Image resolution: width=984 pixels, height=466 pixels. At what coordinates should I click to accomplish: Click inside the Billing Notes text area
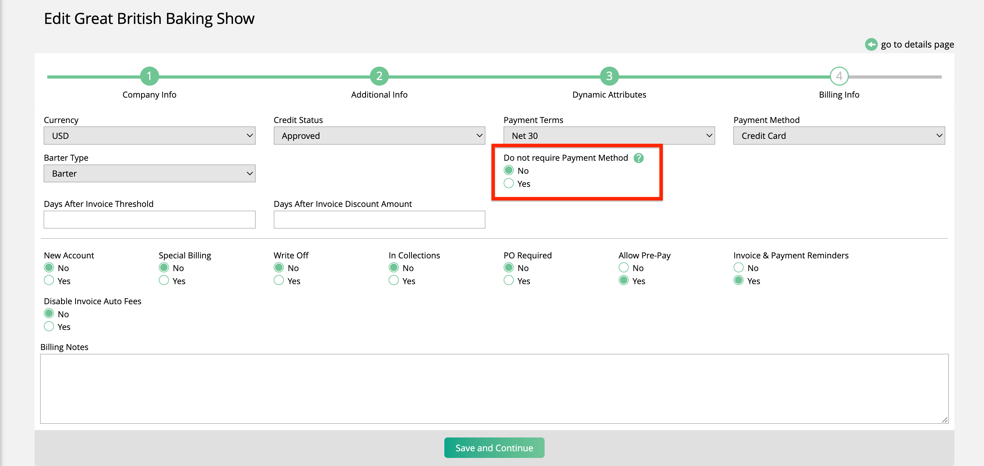pos(495,389)
